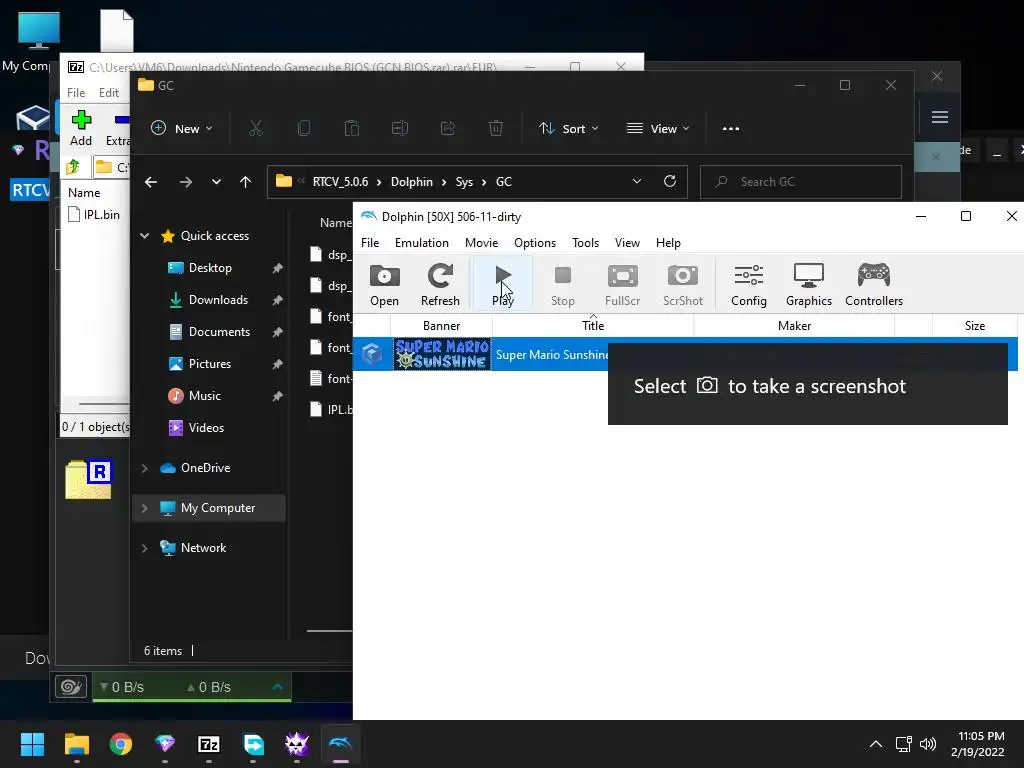
Task: Click the Open icon in Dolphin toolbar
Action: click(385, 285)
